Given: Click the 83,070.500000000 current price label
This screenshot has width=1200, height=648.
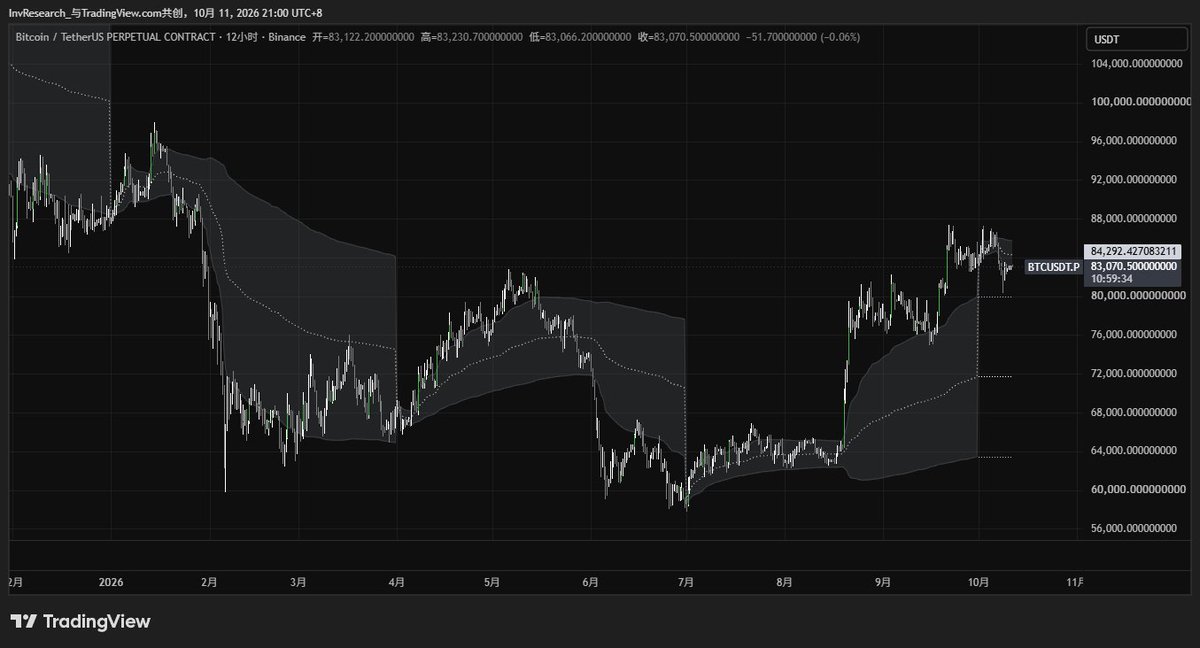Looking at the screenshot, I should pyautogui.click(x=1135, y=267).
